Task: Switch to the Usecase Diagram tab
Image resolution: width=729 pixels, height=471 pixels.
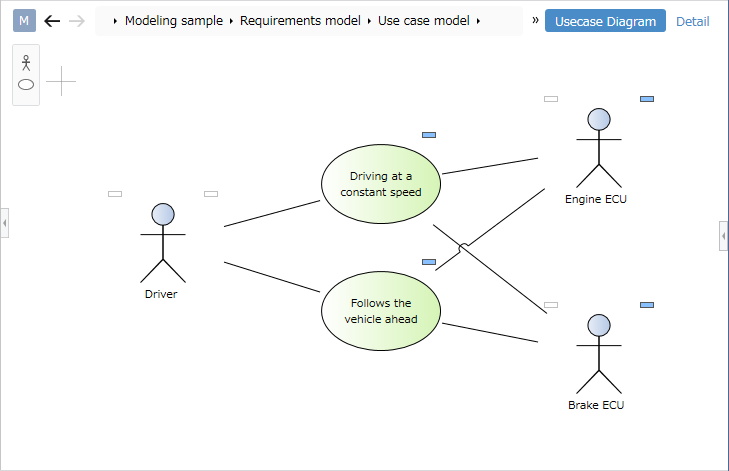Action: pyautogui.click(x=605, y=21)
